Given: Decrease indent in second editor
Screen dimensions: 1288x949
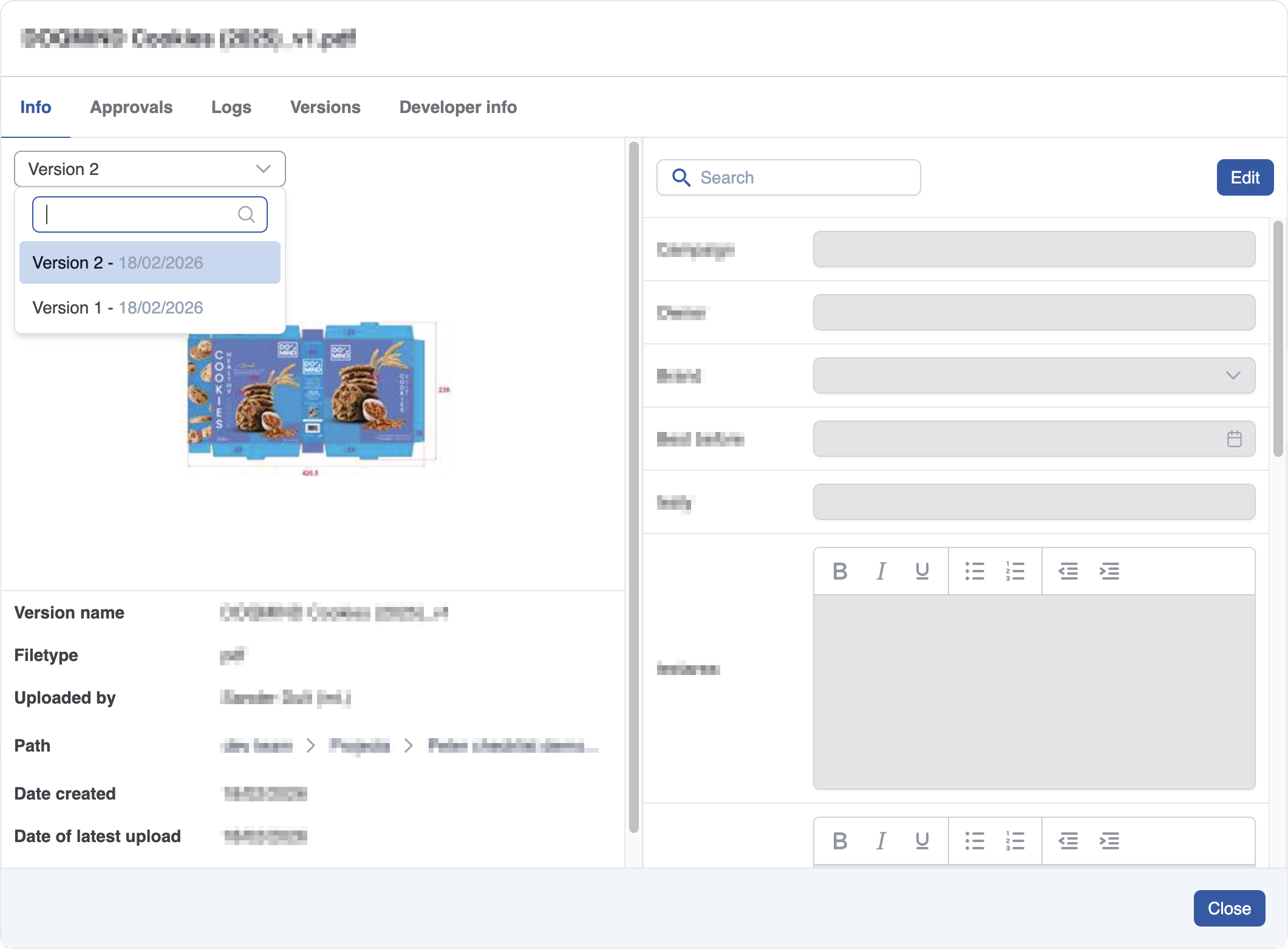Looking at the screenshot, I should pos(1068,841).
